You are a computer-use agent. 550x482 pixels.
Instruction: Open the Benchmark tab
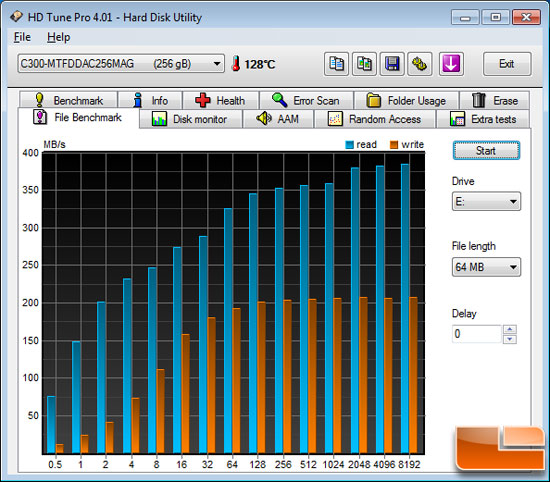coord(68,100)
